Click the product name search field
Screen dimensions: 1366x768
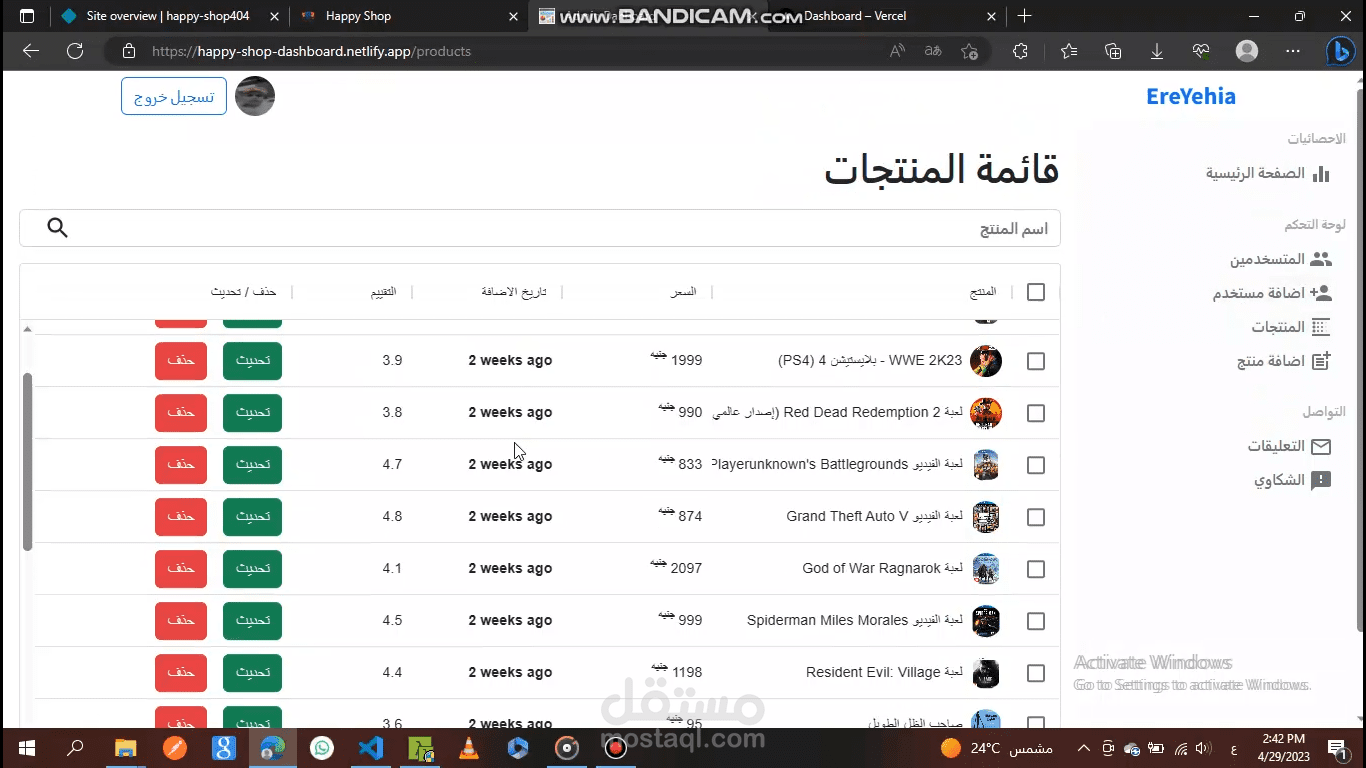point(540,228)
